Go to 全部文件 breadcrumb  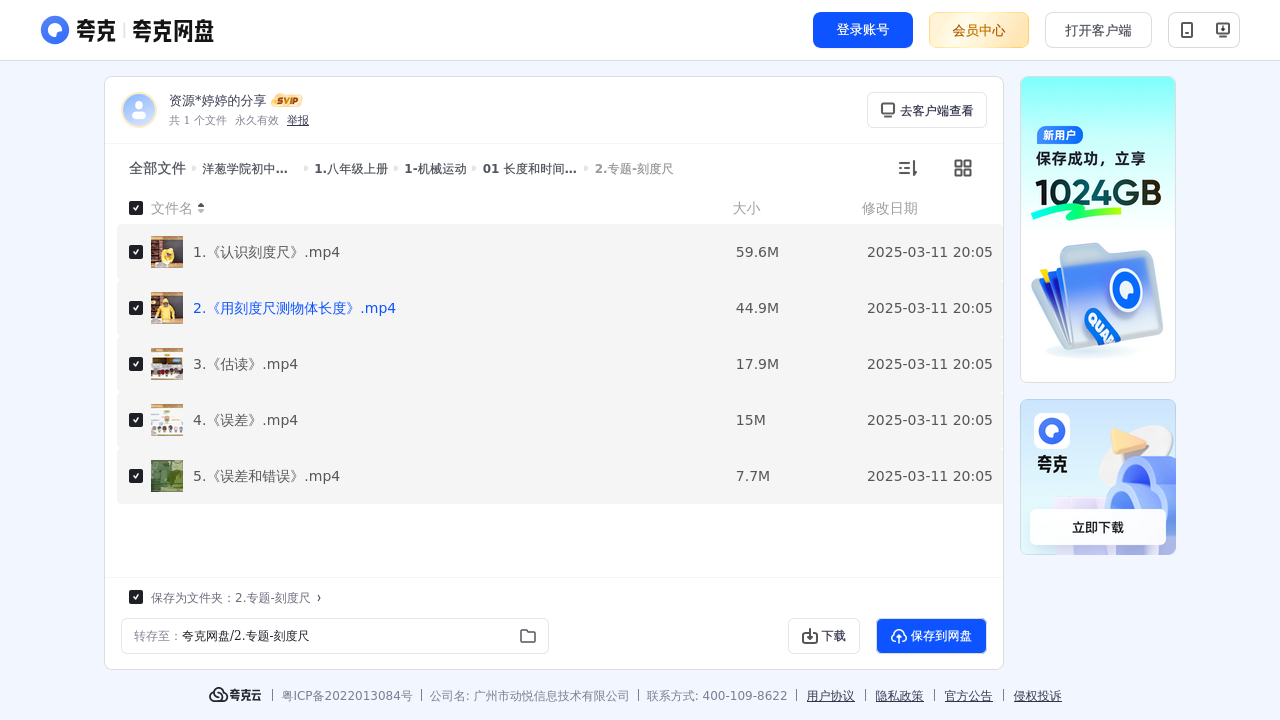[157, 168]
